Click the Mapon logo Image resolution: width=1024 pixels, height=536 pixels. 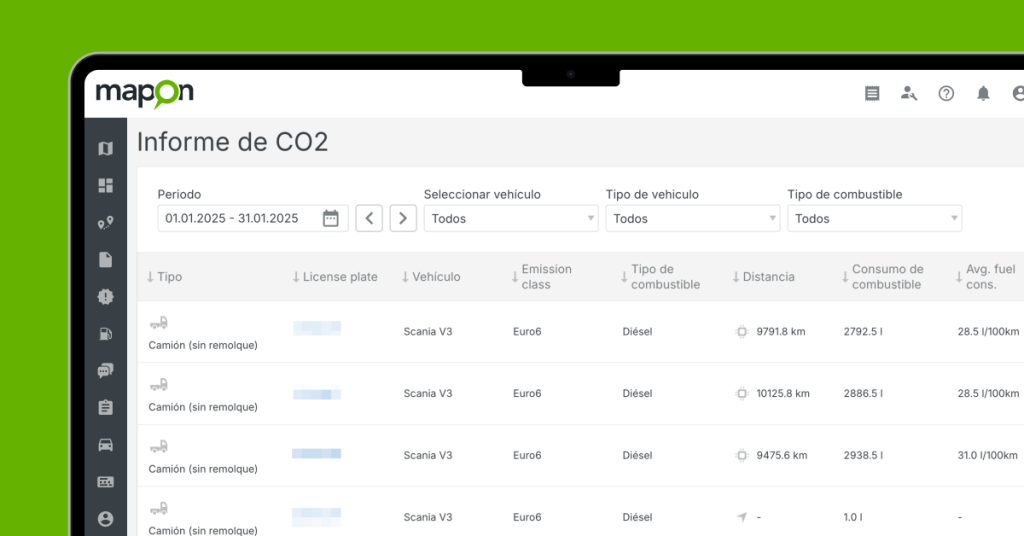tap(144, 93)
